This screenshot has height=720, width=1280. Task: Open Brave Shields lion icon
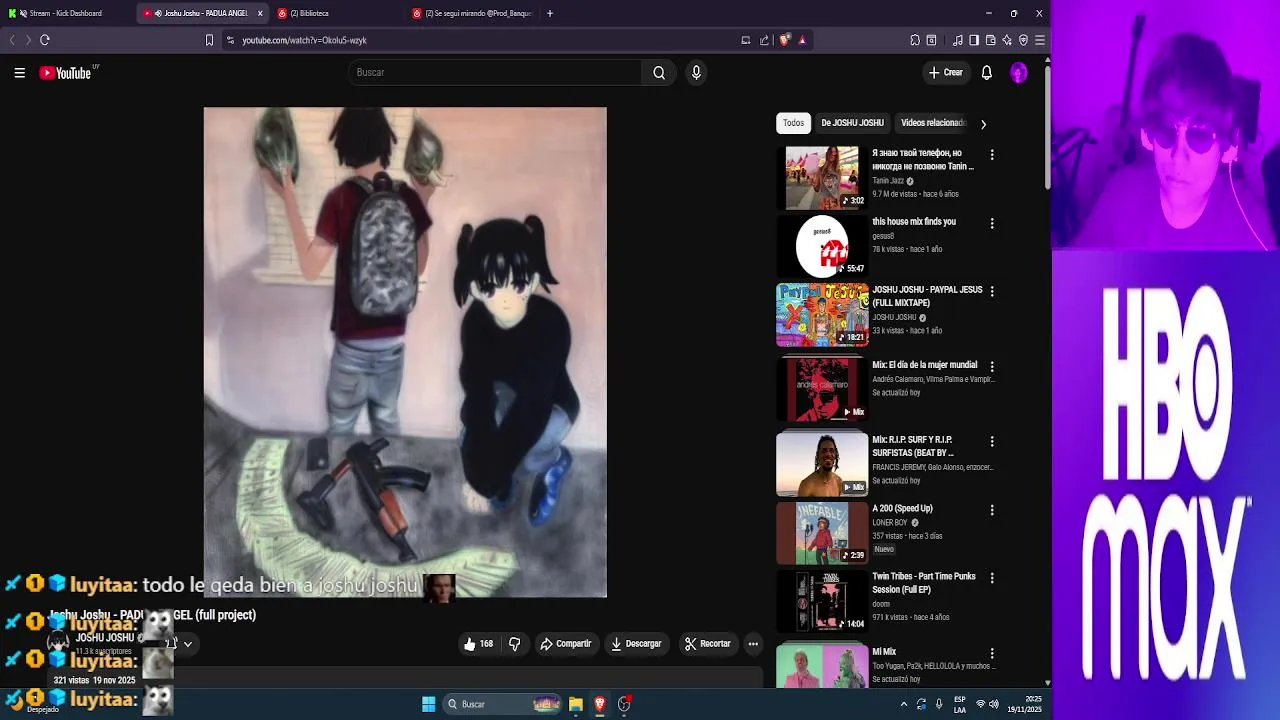pyautogui.click(x=784, y=40)
